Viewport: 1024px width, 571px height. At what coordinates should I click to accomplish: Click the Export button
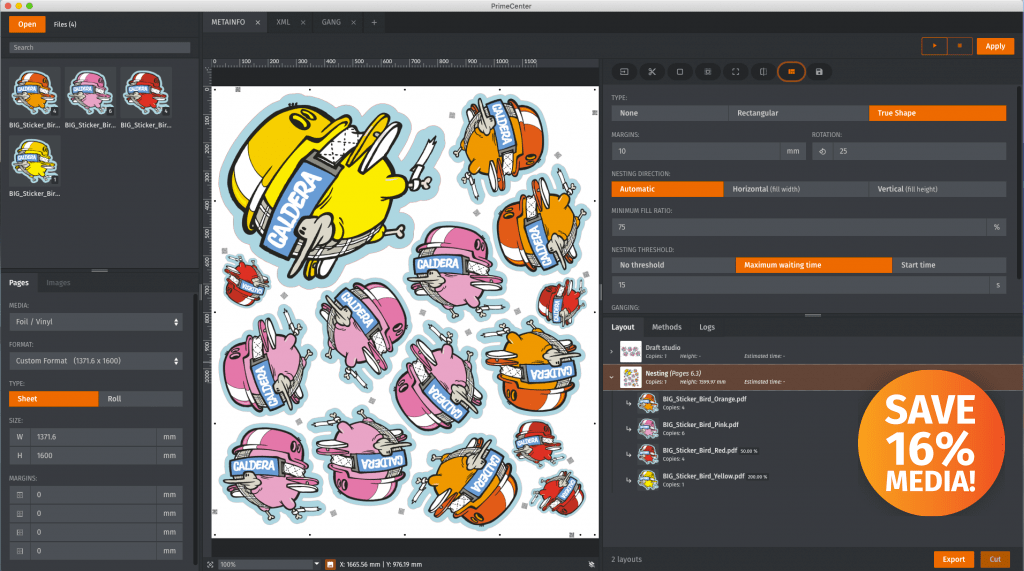[953, 559]
